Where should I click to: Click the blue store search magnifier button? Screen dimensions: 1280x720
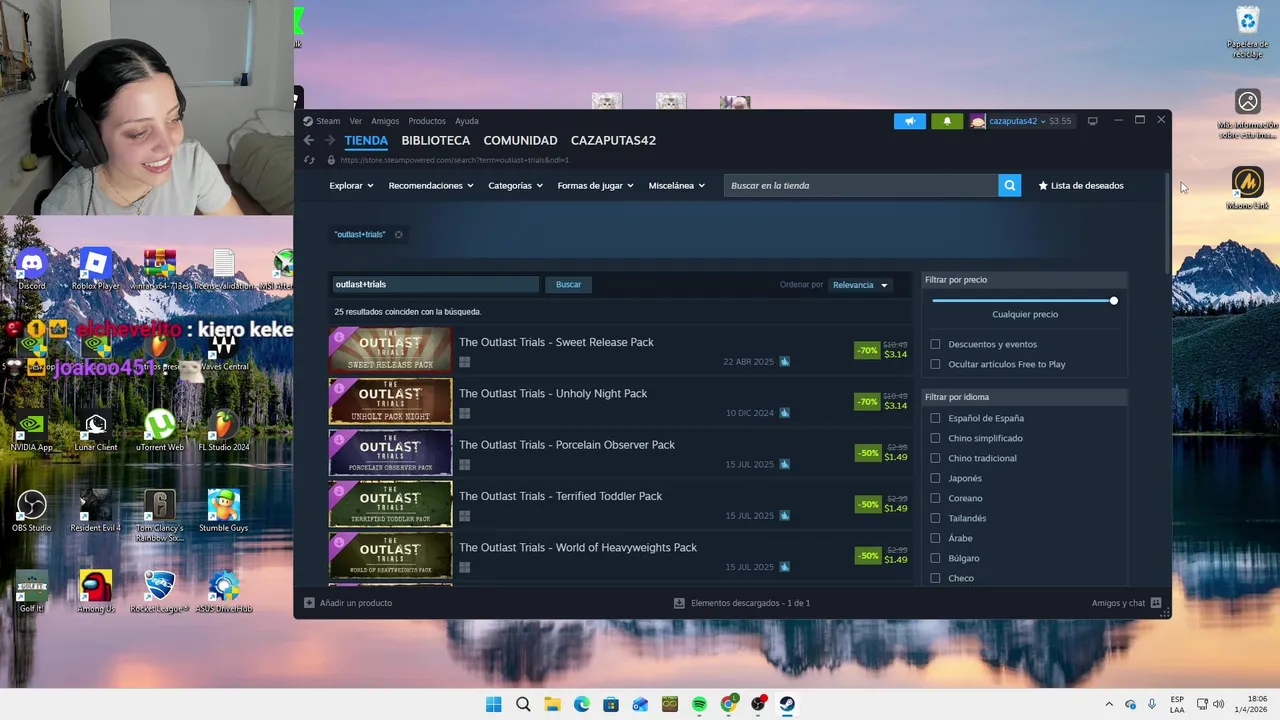(x=1009, y=185)
